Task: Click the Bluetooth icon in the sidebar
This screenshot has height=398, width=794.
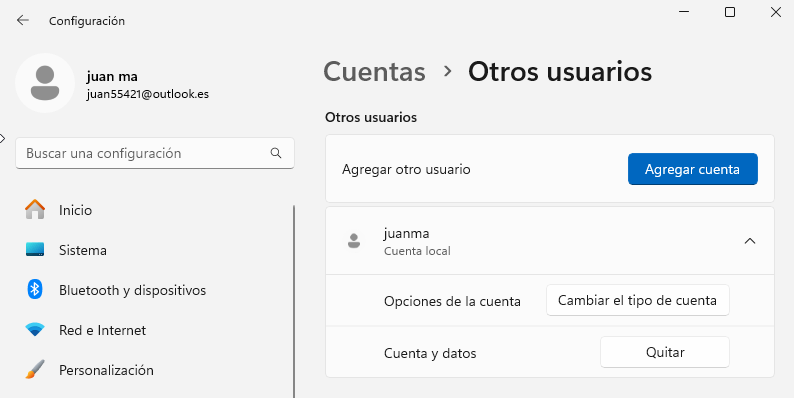Action: pos(34,290)
